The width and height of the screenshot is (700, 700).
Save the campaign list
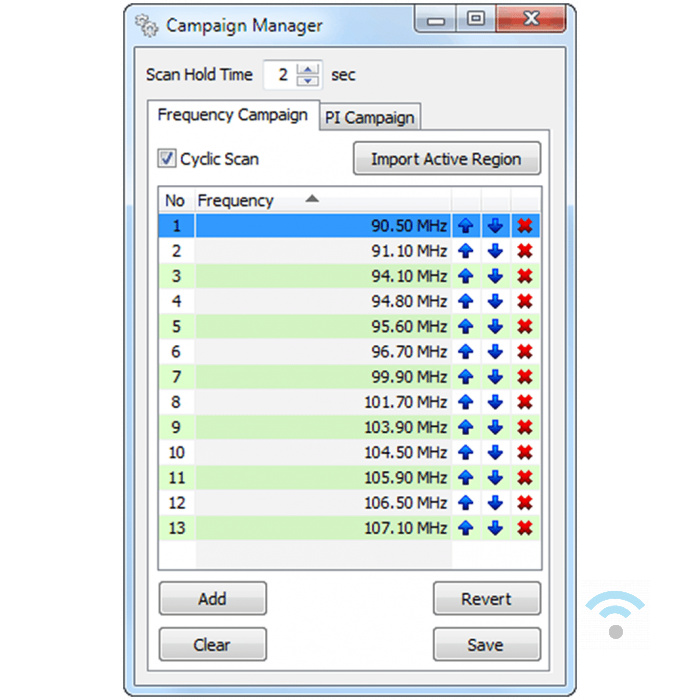[x=486, y=645]
